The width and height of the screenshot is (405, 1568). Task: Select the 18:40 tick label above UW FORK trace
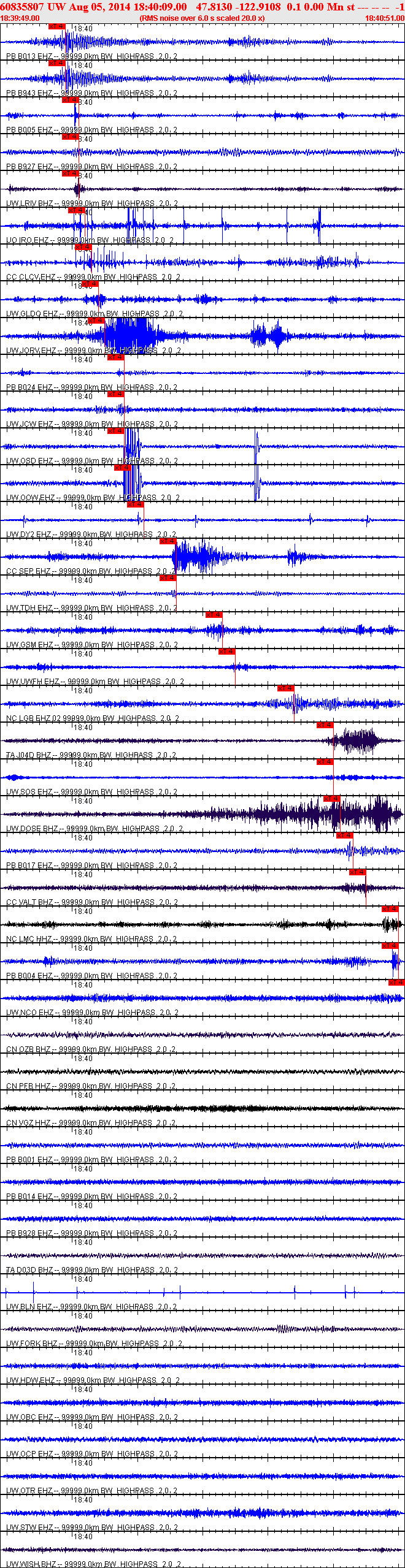point(83,1316)
